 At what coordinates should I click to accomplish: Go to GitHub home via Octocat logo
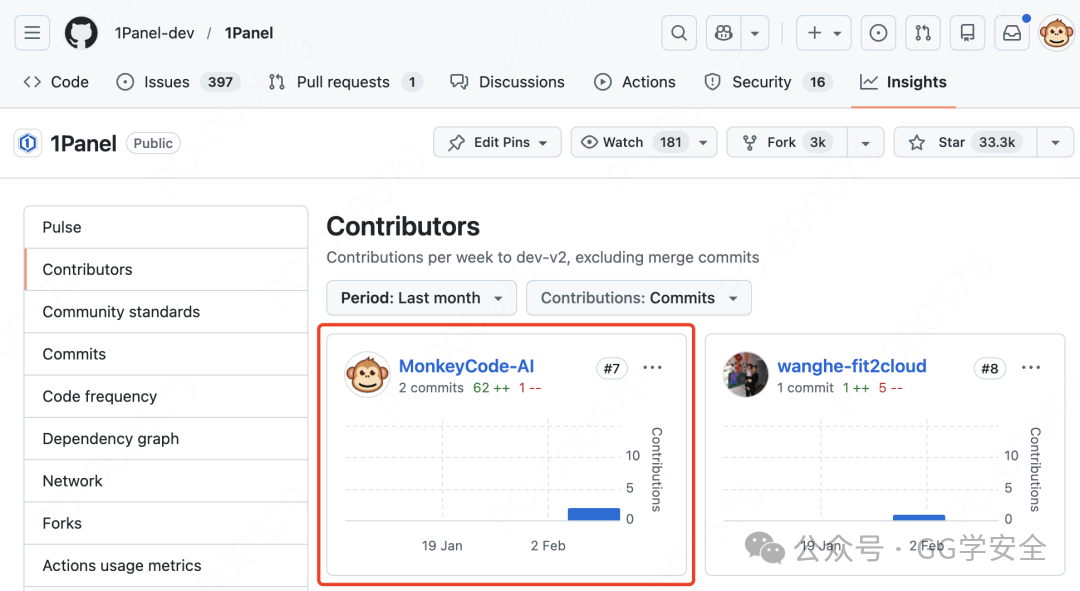(81, 33)
